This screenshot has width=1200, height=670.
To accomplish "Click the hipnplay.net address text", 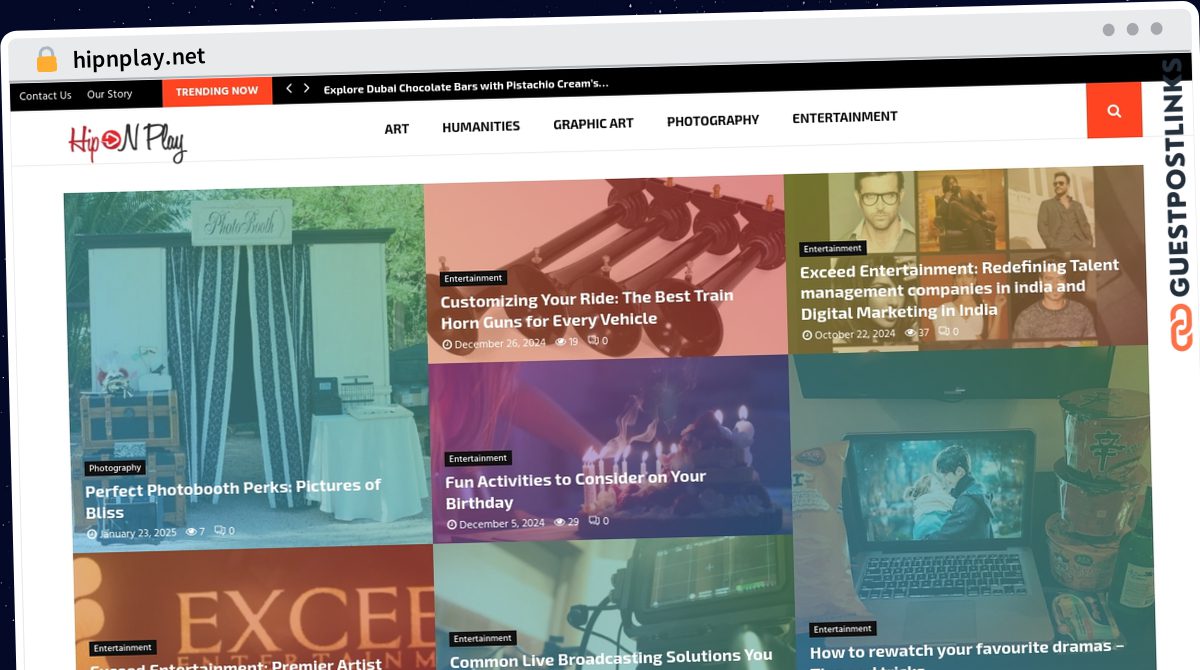I will point(139,58).
